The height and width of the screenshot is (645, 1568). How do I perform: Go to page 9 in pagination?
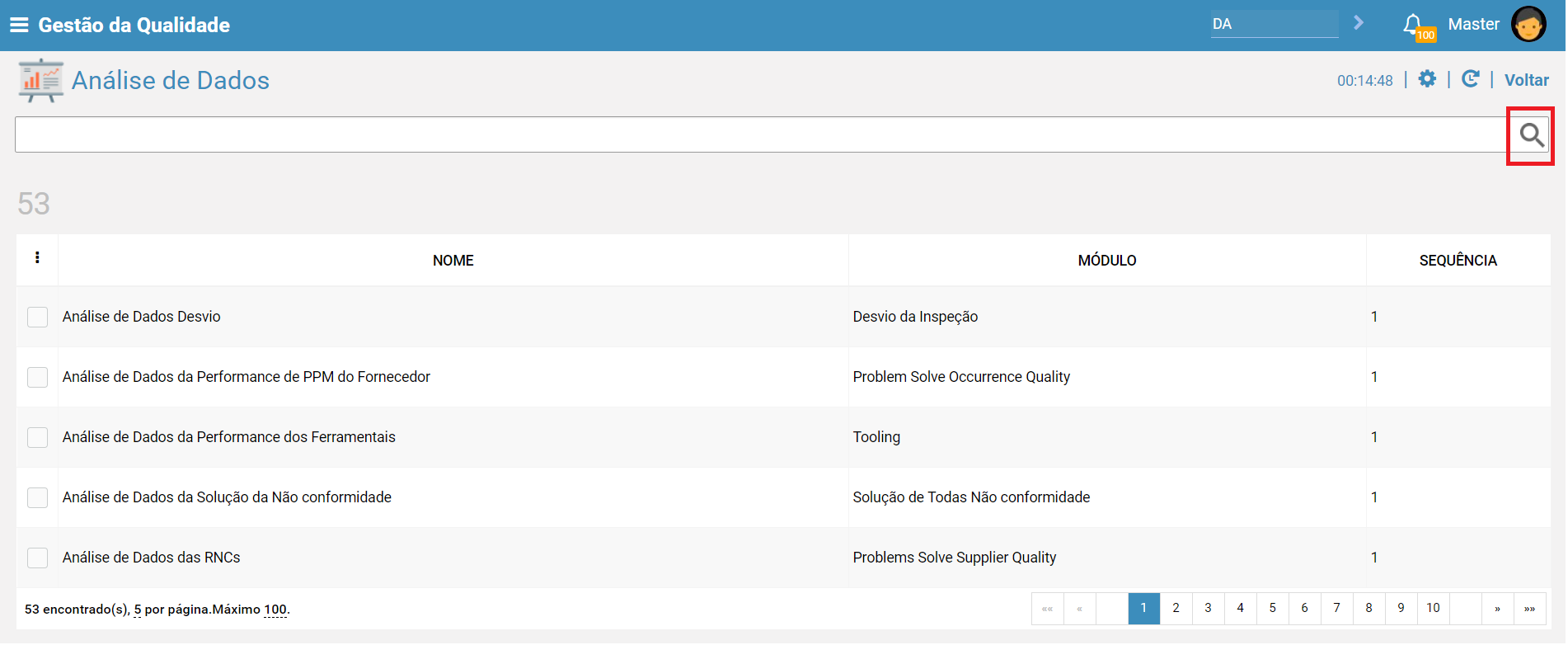[1401, 609]
